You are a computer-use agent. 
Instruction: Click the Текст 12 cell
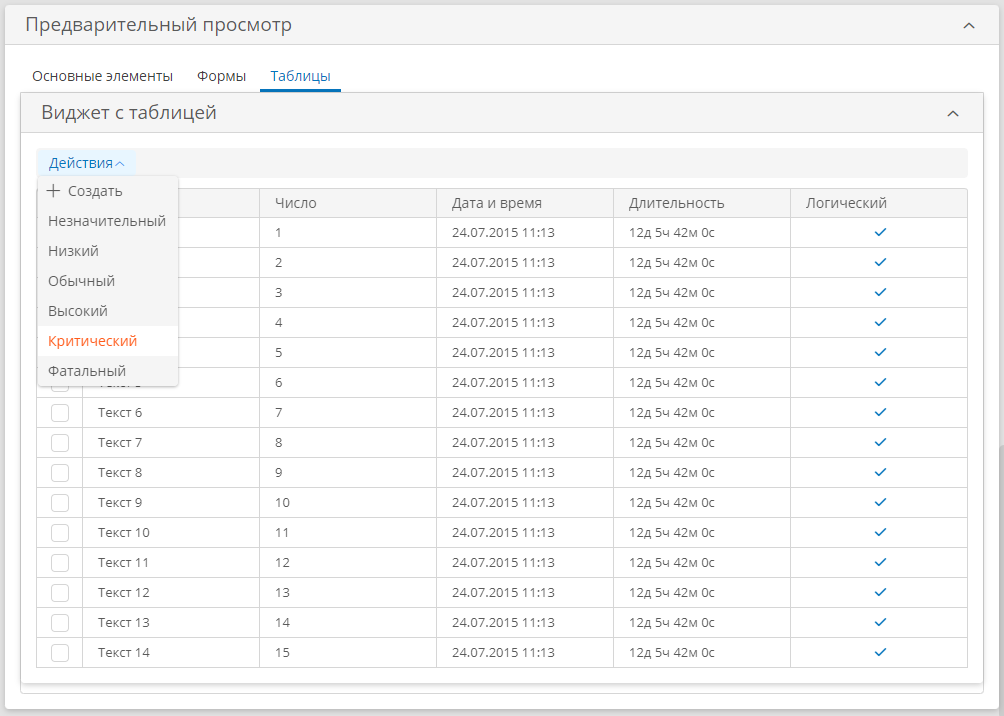point(171,593)
